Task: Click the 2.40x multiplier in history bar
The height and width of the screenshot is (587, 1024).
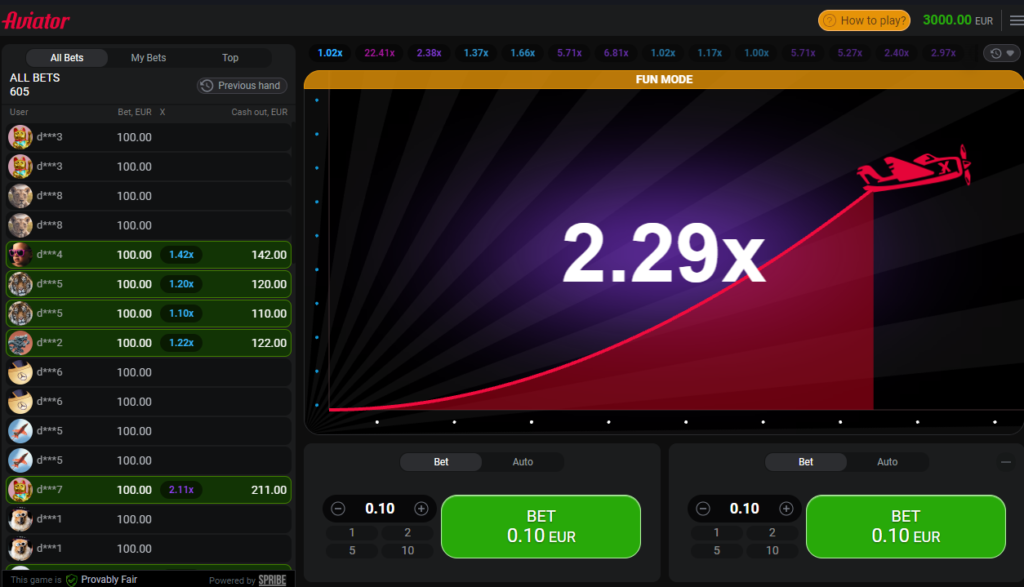Action: point(896,53)
